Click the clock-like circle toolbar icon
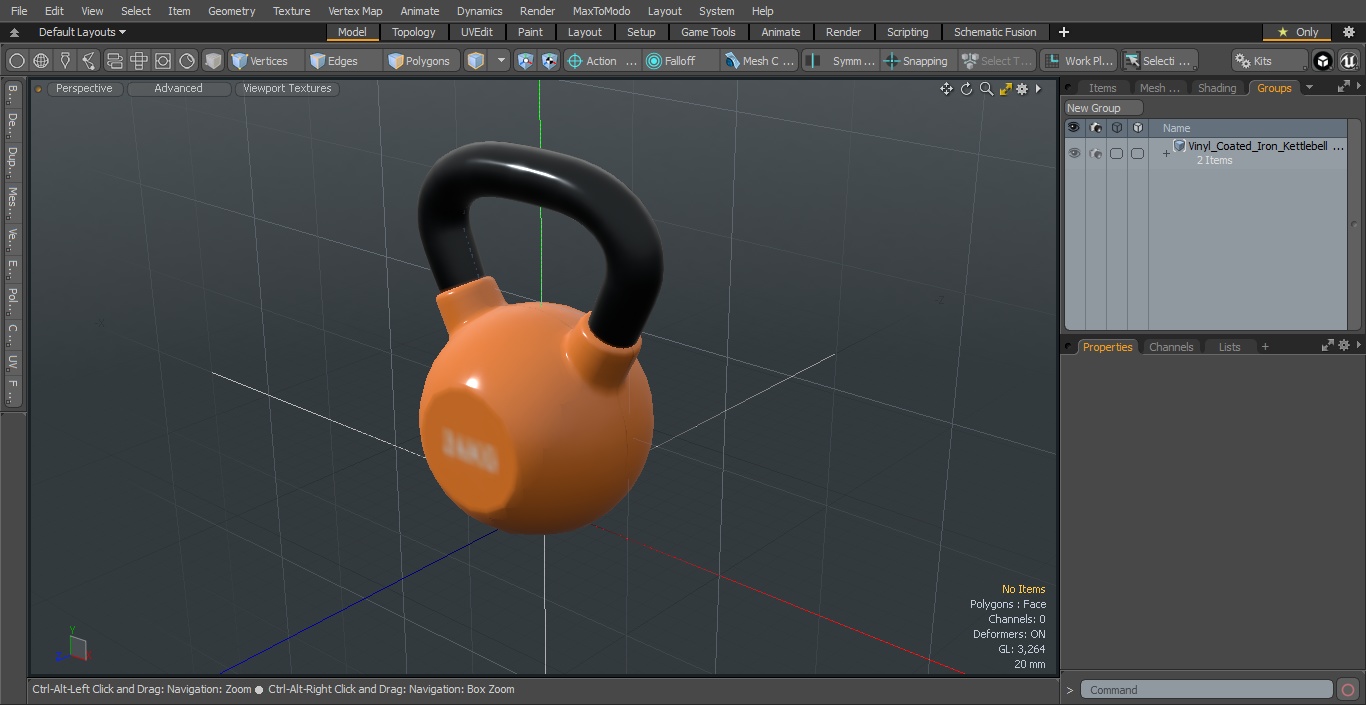 187,61
